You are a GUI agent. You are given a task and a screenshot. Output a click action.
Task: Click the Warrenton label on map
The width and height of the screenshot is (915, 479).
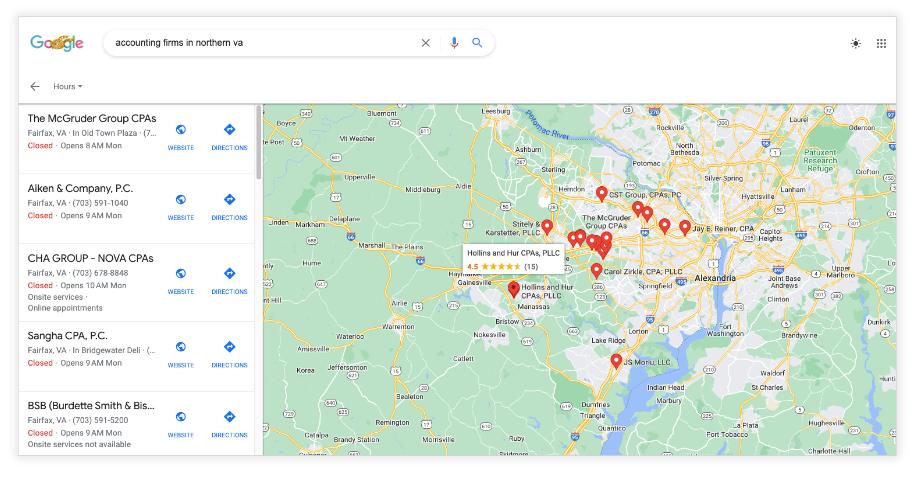398,327
